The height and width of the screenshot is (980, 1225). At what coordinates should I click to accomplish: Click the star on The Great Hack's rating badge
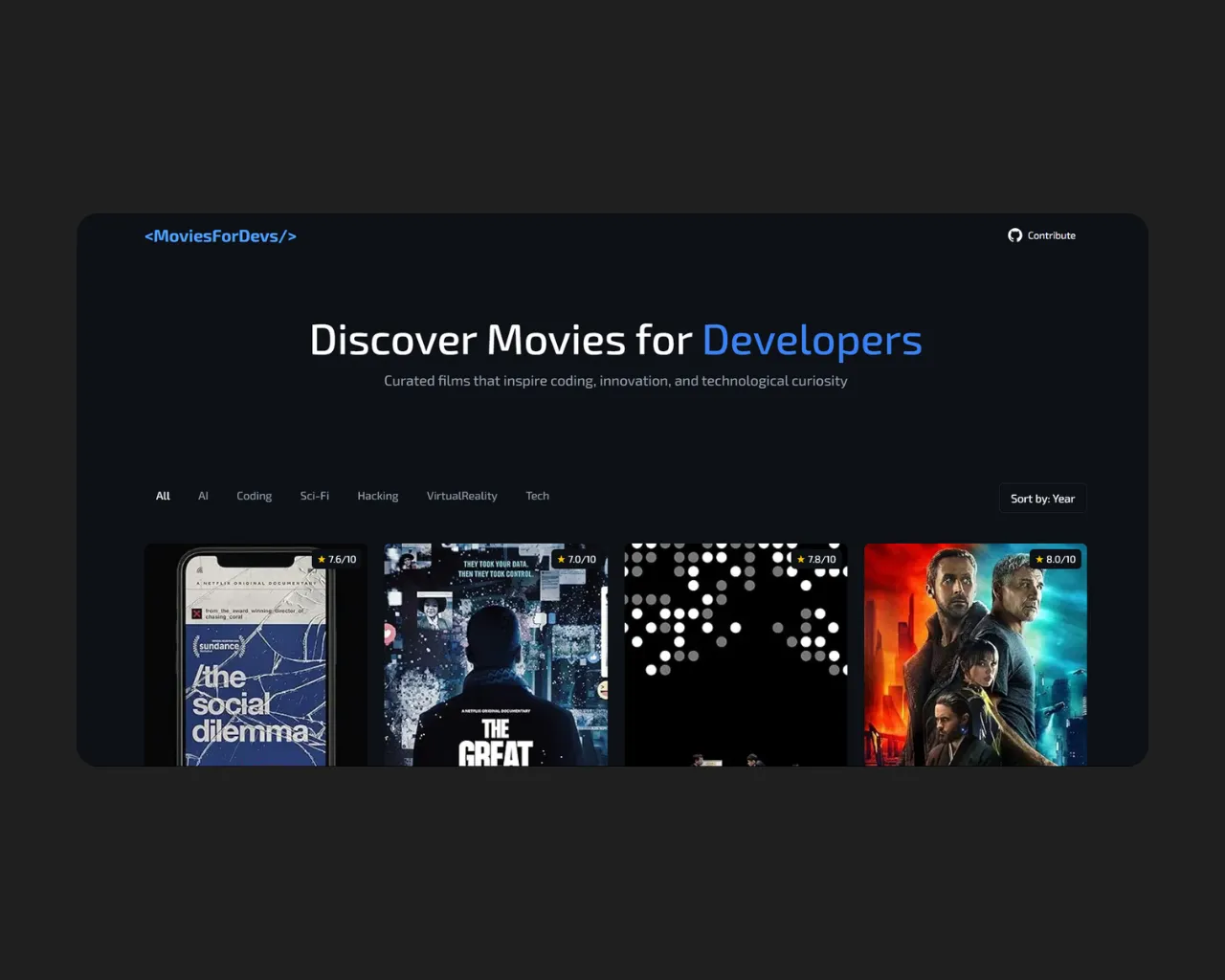click(x=562, y=559)
